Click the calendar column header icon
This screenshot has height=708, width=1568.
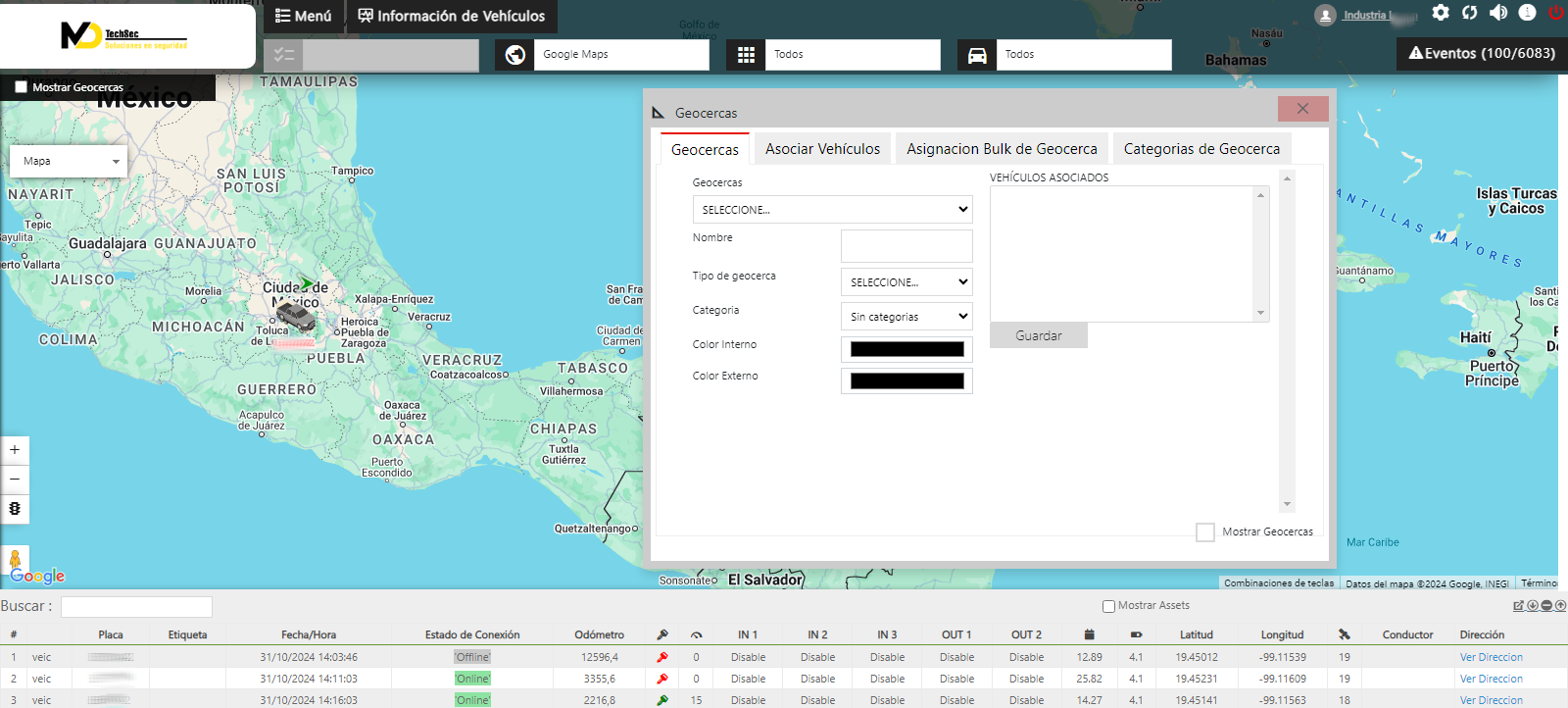pyautogui.click(x=1089, y=634)
